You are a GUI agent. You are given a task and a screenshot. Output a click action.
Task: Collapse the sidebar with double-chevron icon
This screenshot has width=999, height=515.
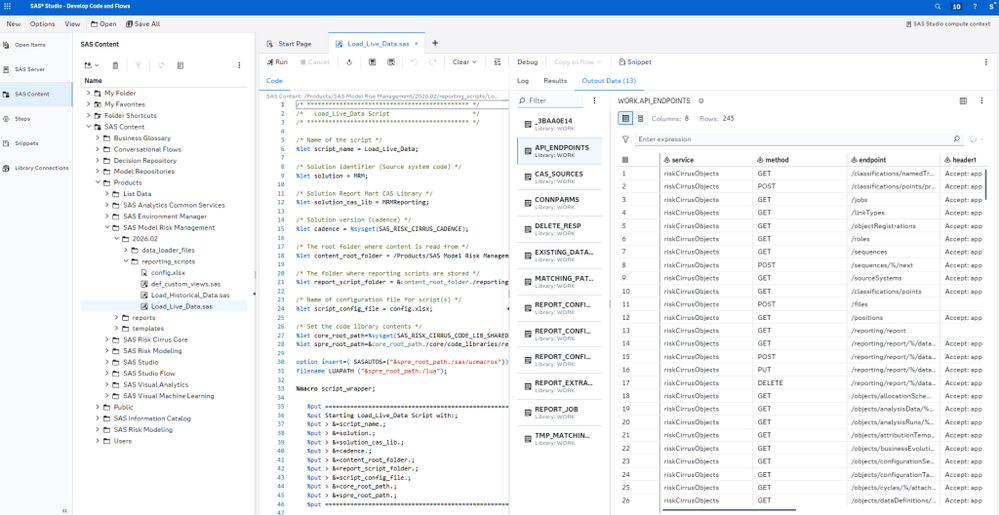[x=64, y=510]
